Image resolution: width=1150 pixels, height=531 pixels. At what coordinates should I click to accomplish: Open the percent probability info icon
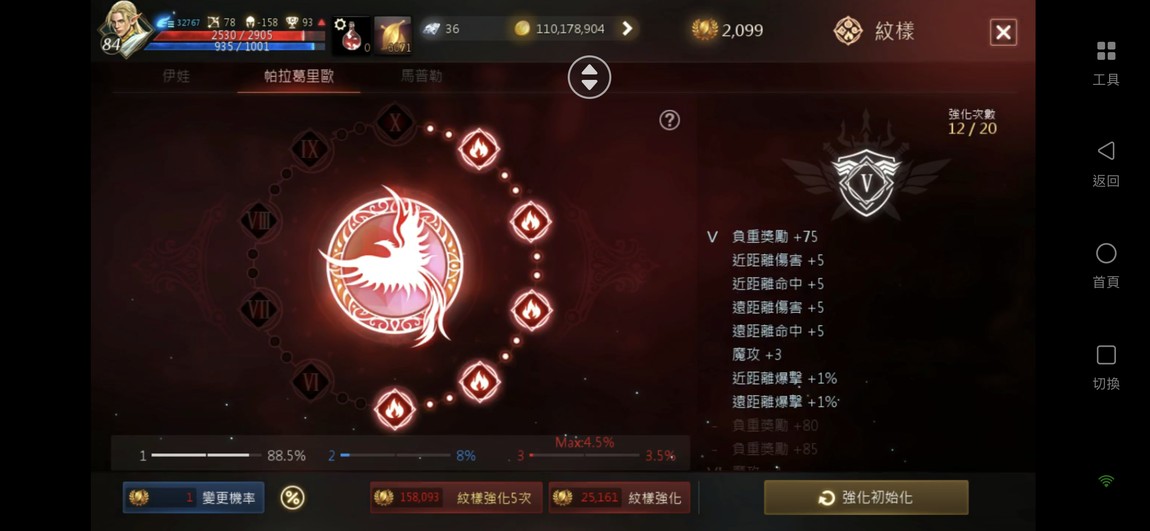[292, 498]
